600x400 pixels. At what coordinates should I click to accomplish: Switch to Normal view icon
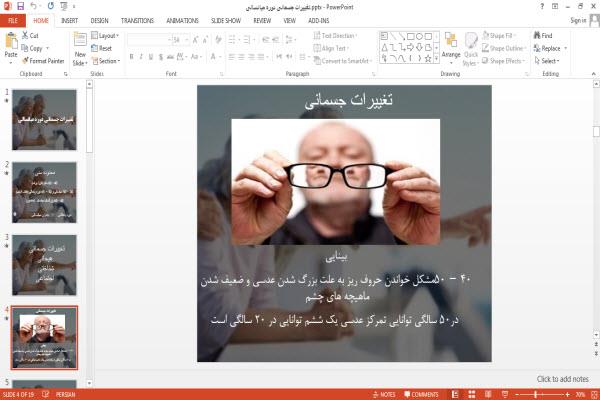coord(455,394)
